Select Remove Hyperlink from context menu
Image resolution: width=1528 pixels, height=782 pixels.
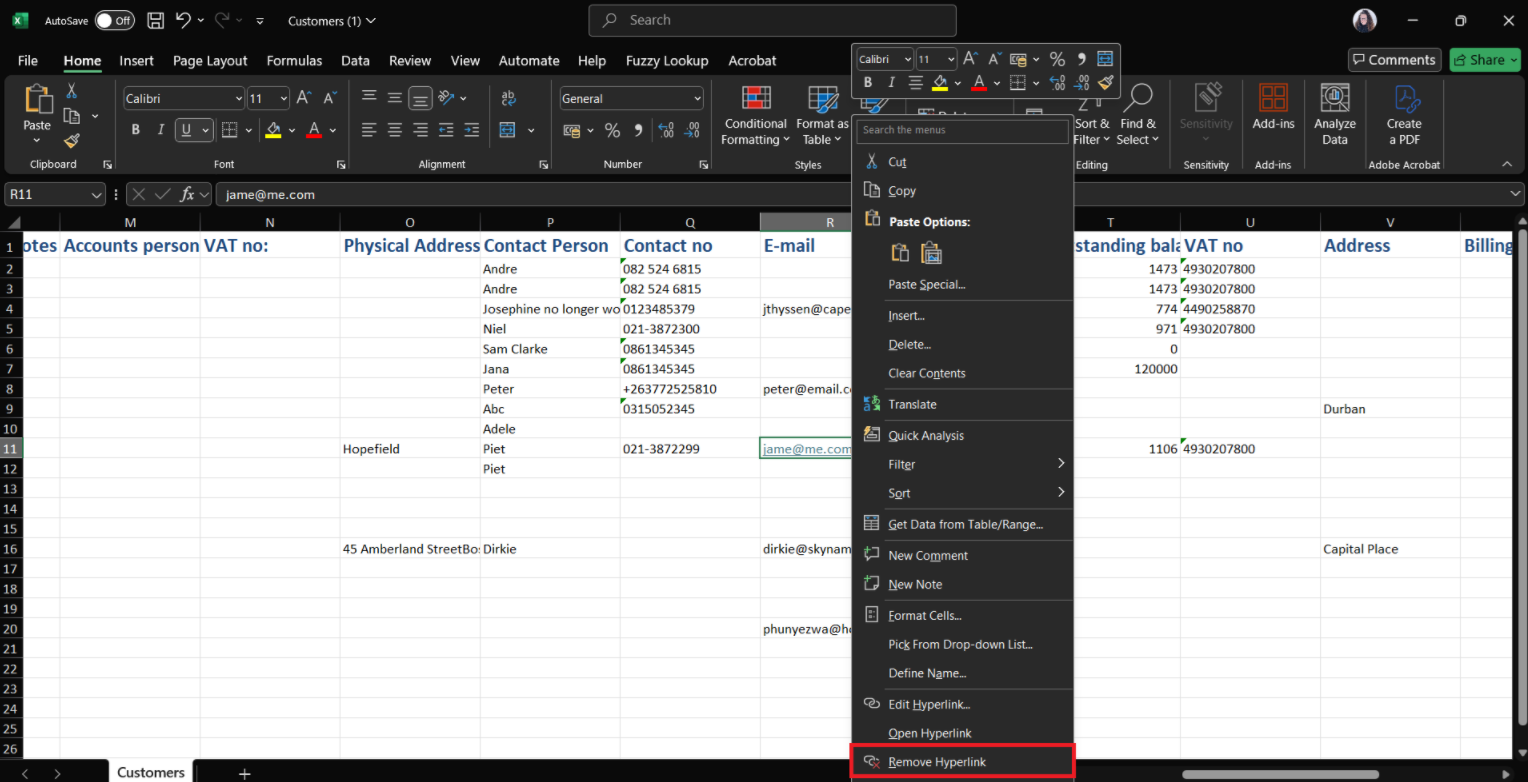click(936, 762)
